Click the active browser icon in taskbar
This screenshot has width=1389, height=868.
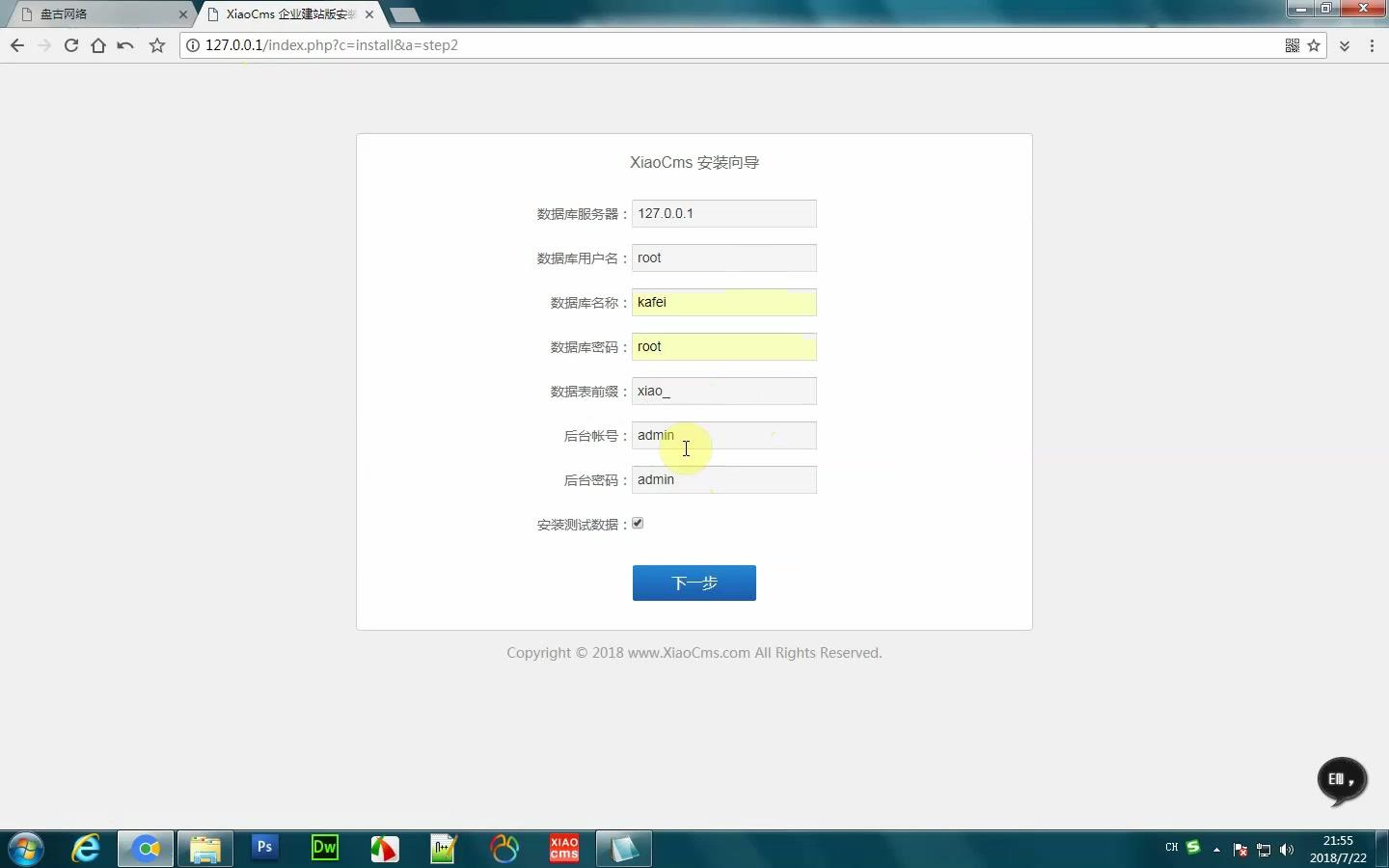tap(146, 849)
